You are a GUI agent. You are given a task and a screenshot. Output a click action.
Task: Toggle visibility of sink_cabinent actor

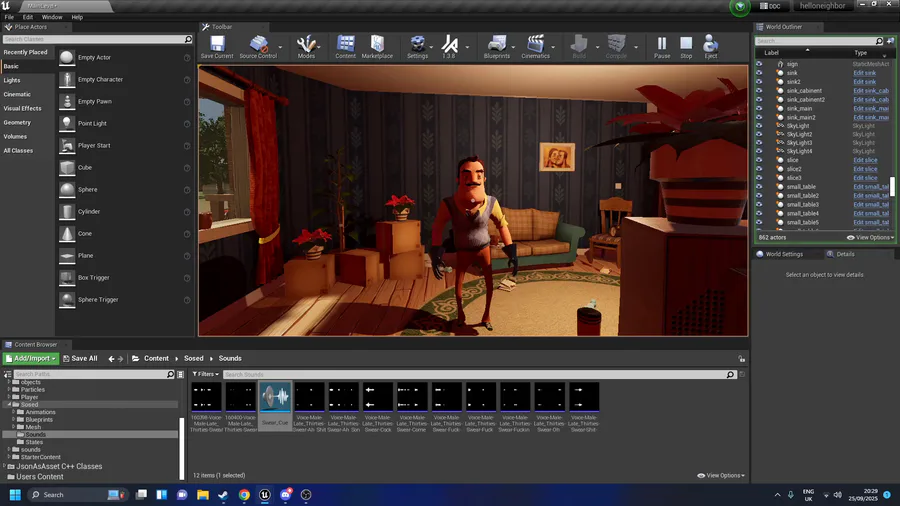759,91
